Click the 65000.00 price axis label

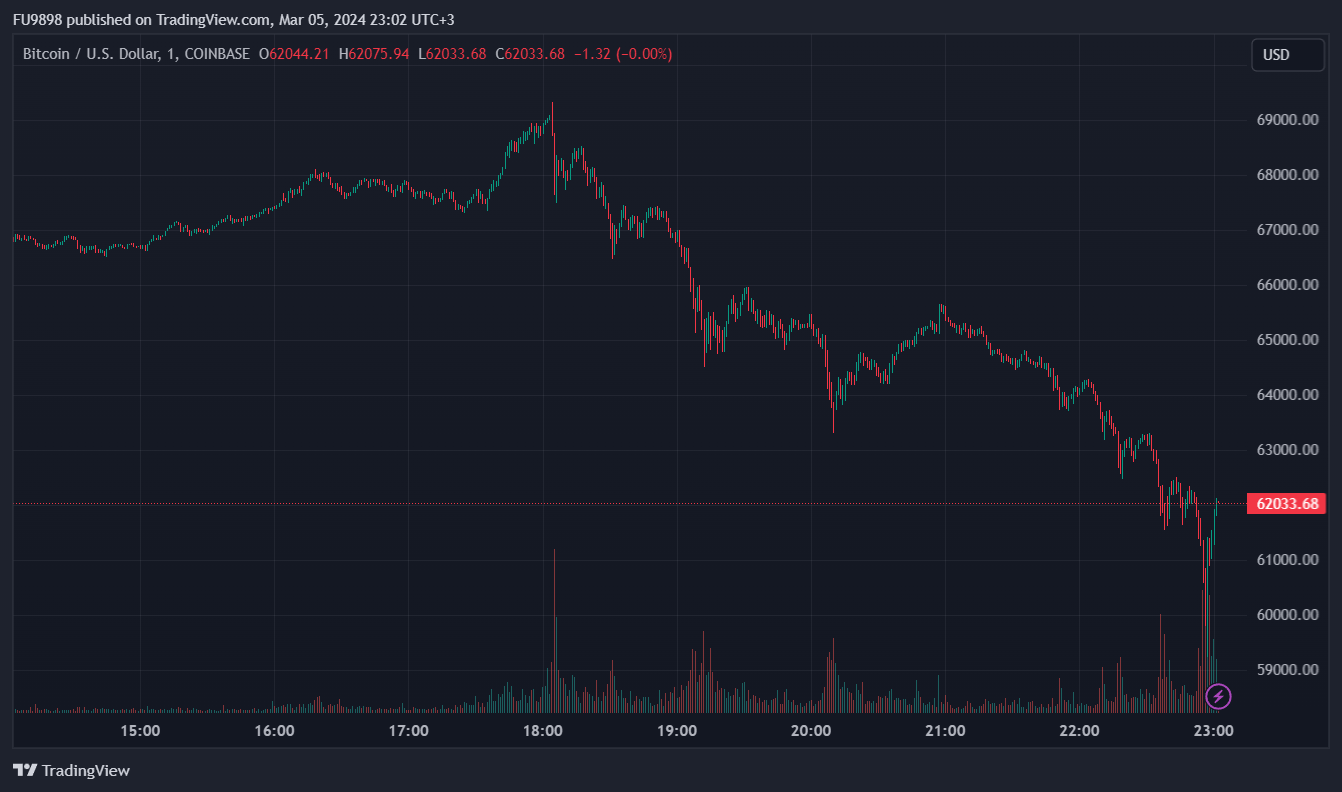[1284, 340]
